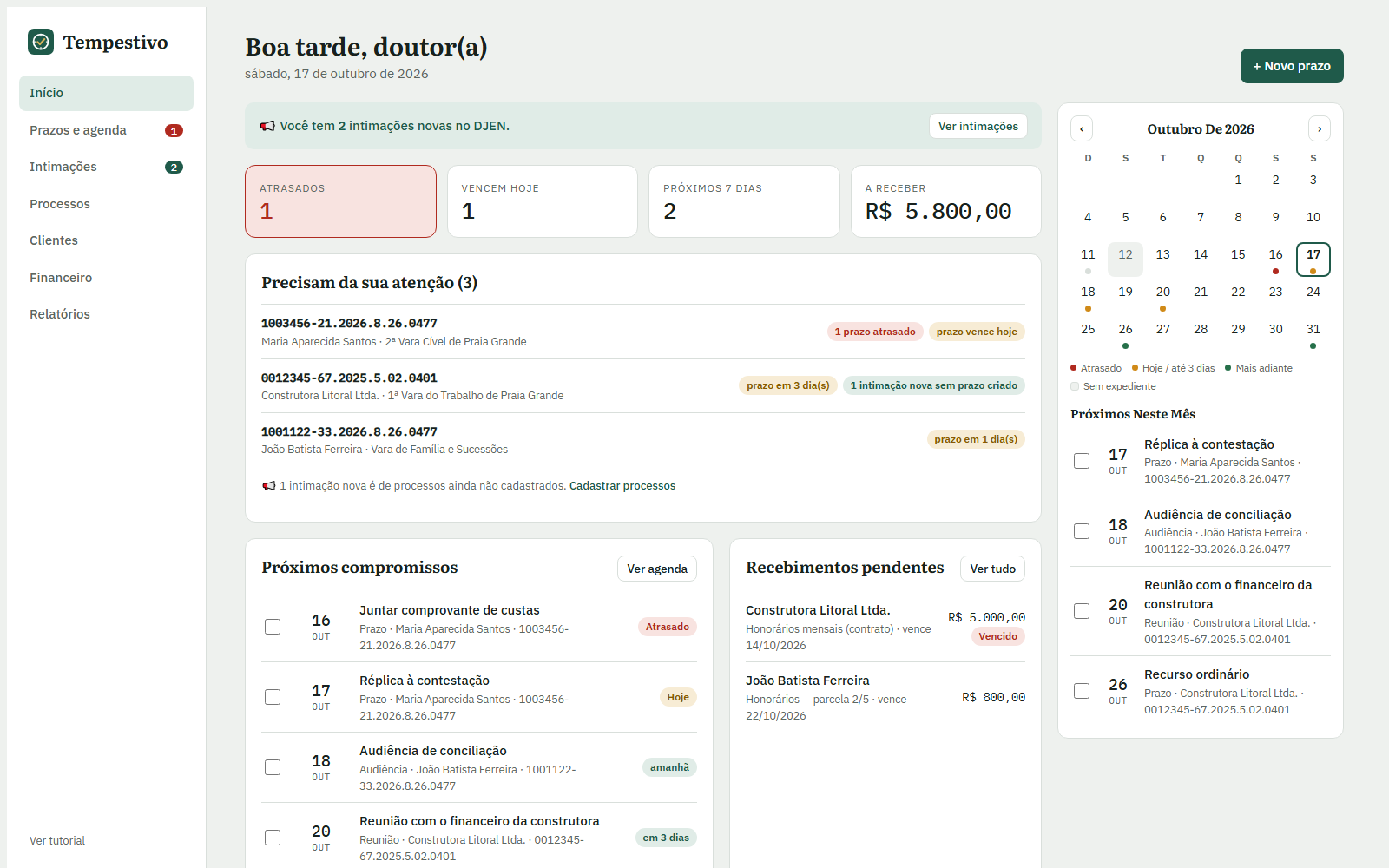Pick day 26 in the calendar

[x=1125, y=333]
